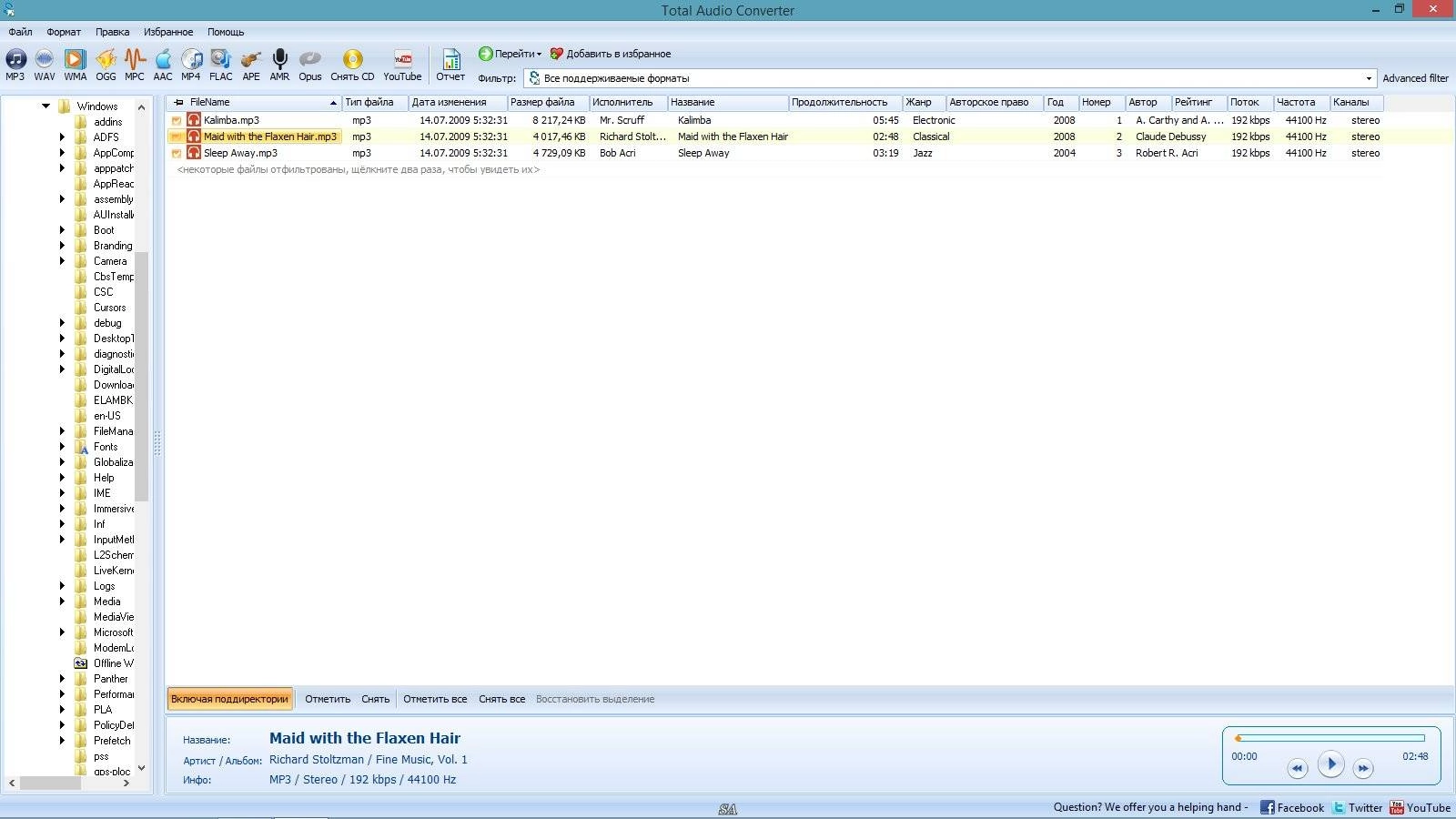Open YouTube link in status bar
1456x819 pixels.
[1420, 807]
